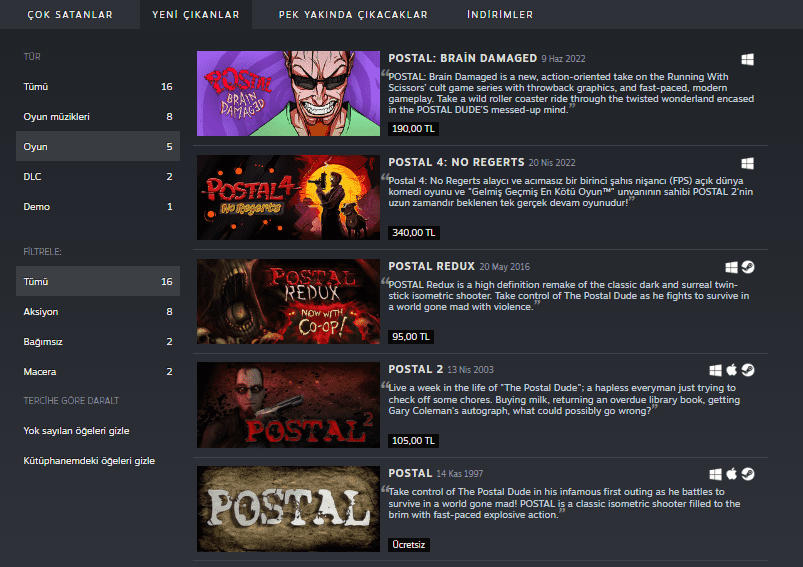
Task: Click the Windows icon on POSTAL Redux
Action: [732, 267]
